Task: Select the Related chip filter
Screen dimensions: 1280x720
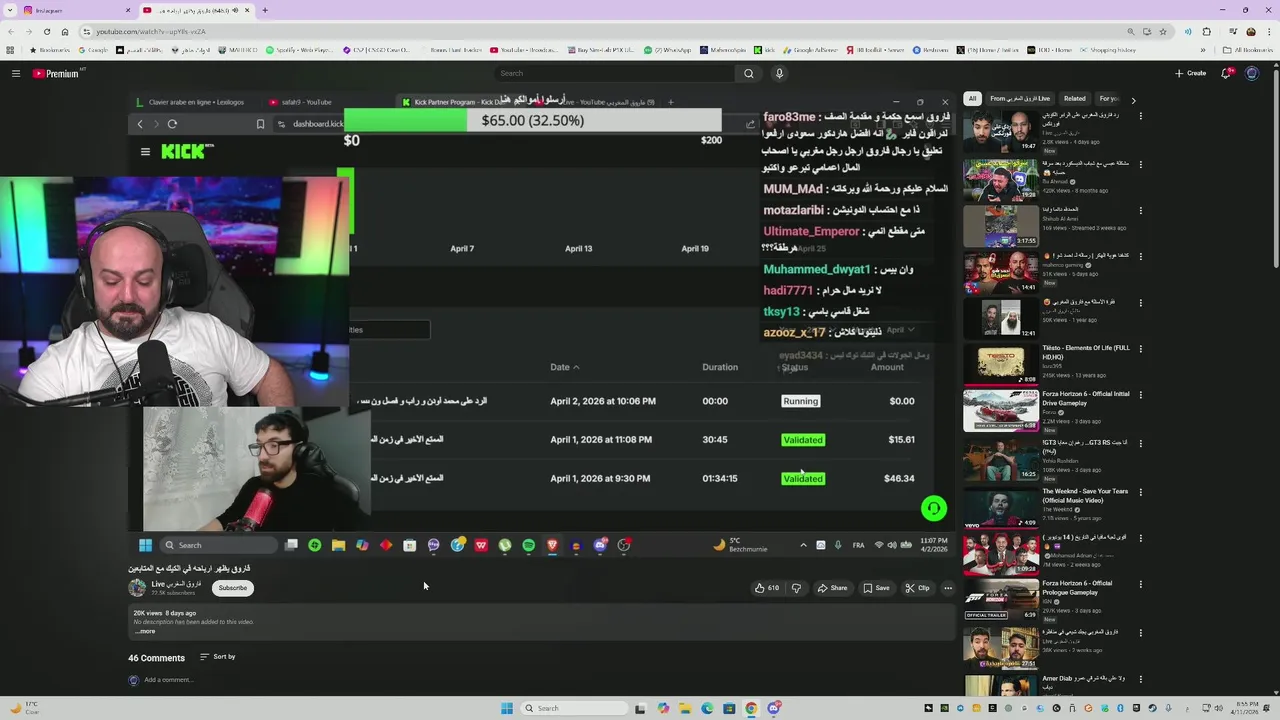Action: click(1075, 99)
